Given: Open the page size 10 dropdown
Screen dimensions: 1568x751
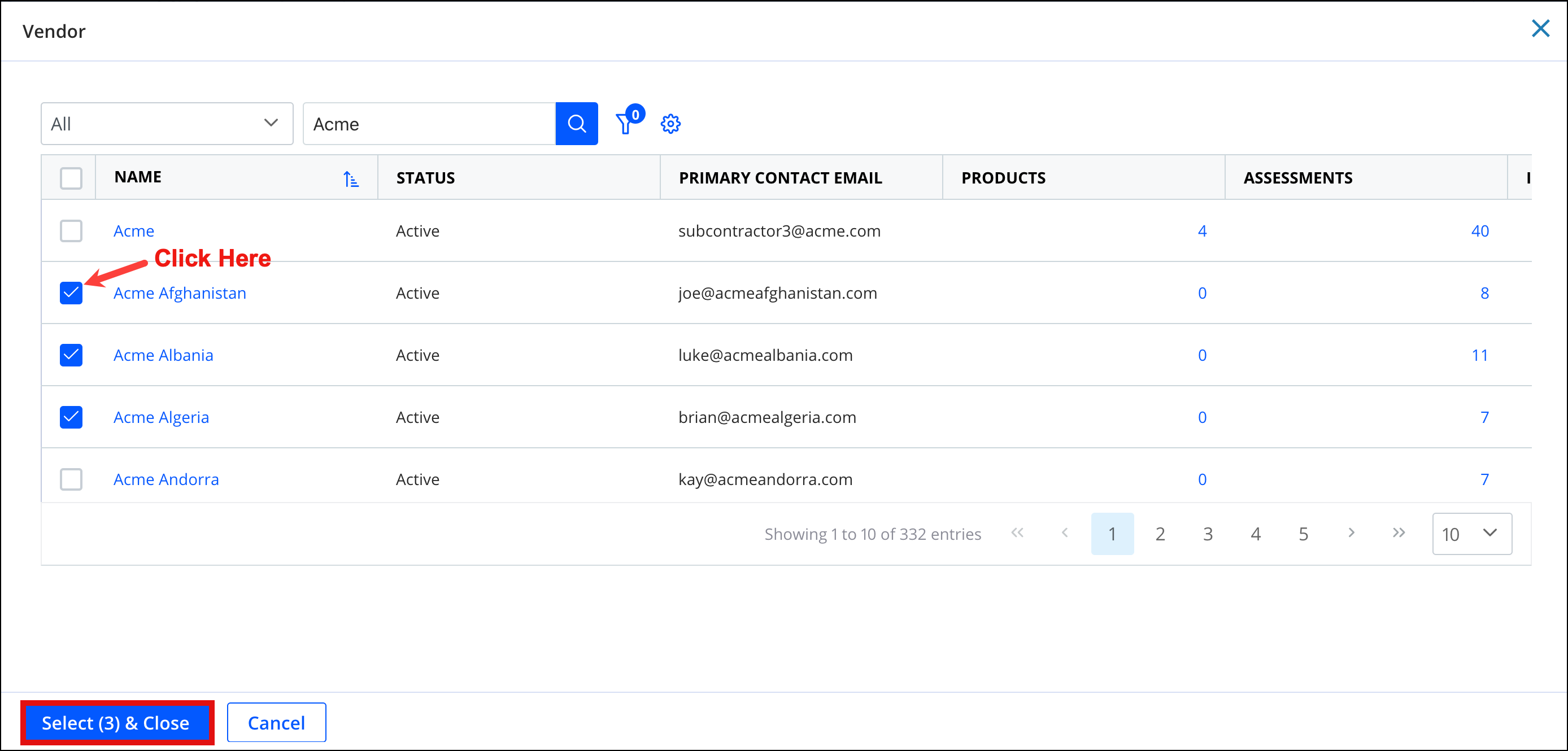Looking at the screenshot, I should pos(1472,534).
